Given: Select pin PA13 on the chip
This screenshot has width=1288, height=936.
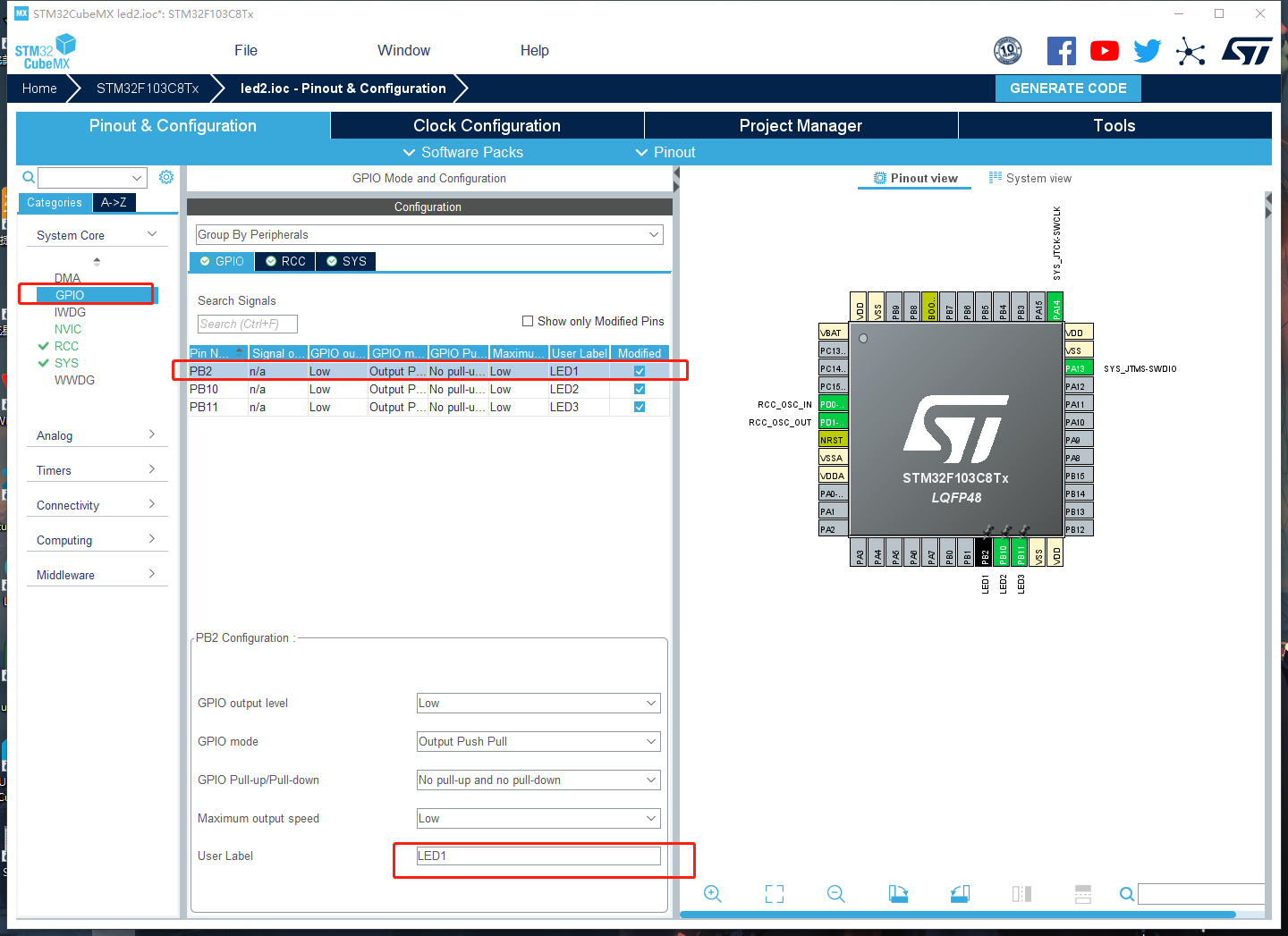Looking at the screenshot, I should click(1079, 368).
